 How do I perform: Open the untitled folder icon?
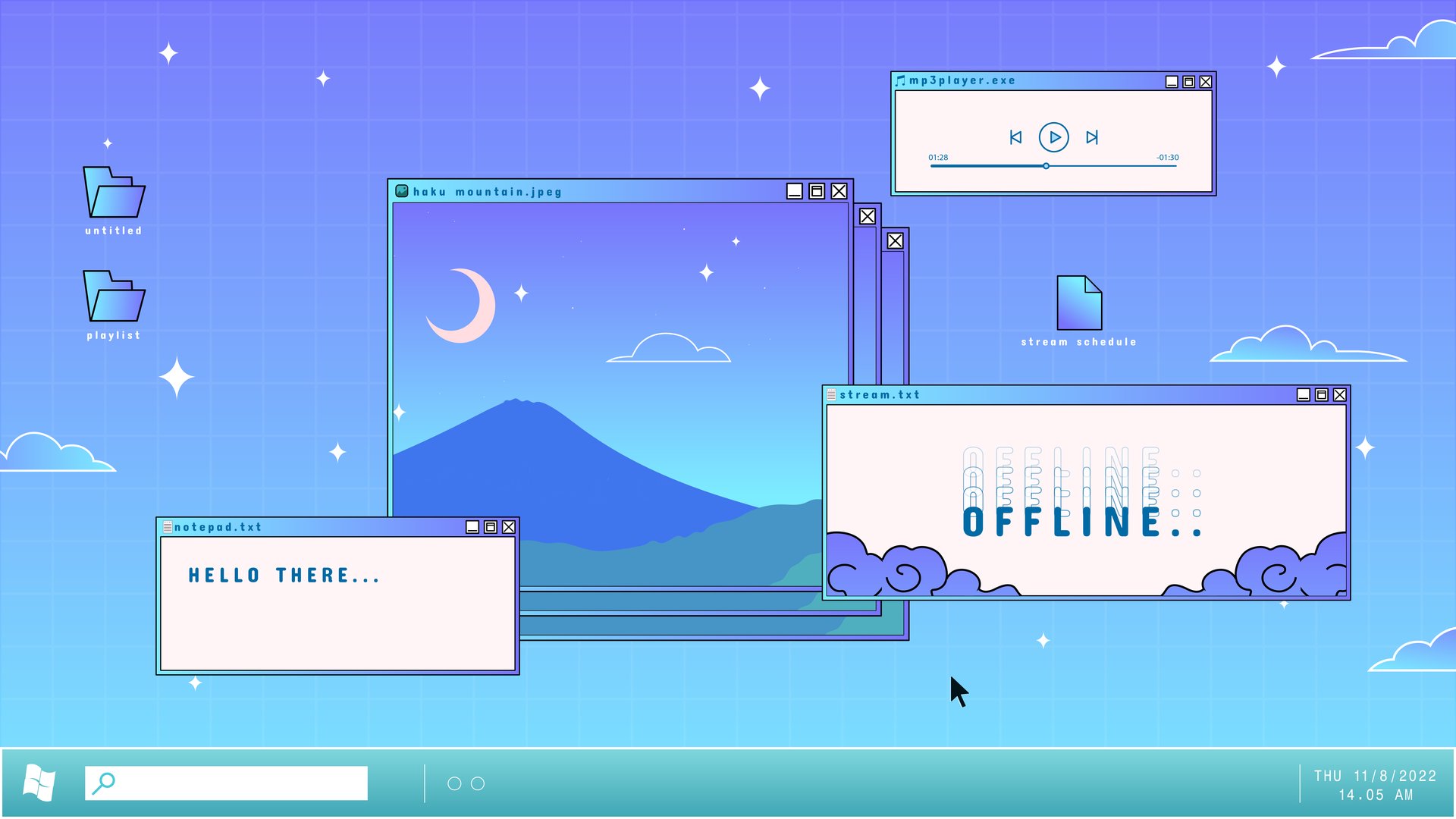coord(114,192)
